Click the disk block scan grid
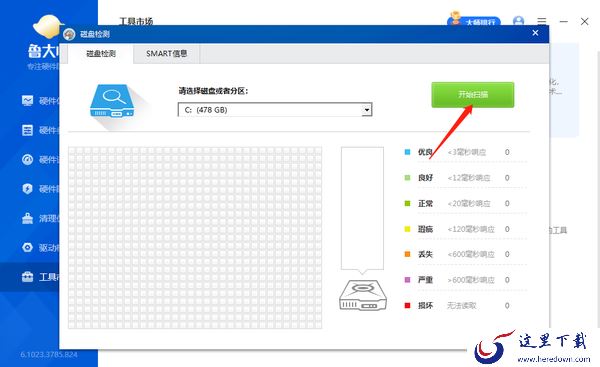Image resolution: width=600 pixels, height=367 pixels. coord(195,238)
